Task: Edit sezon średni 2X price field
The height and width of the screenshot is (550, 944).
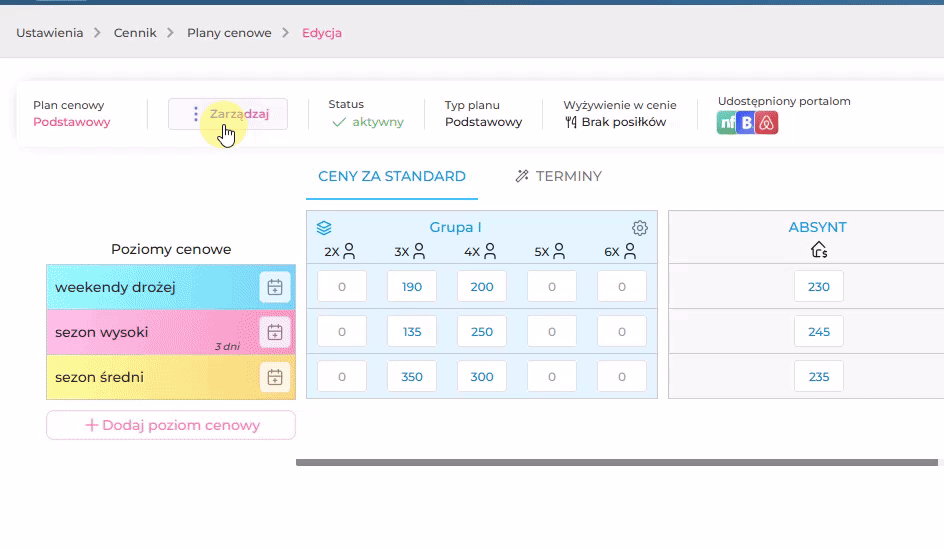Action: pos(342,377)
